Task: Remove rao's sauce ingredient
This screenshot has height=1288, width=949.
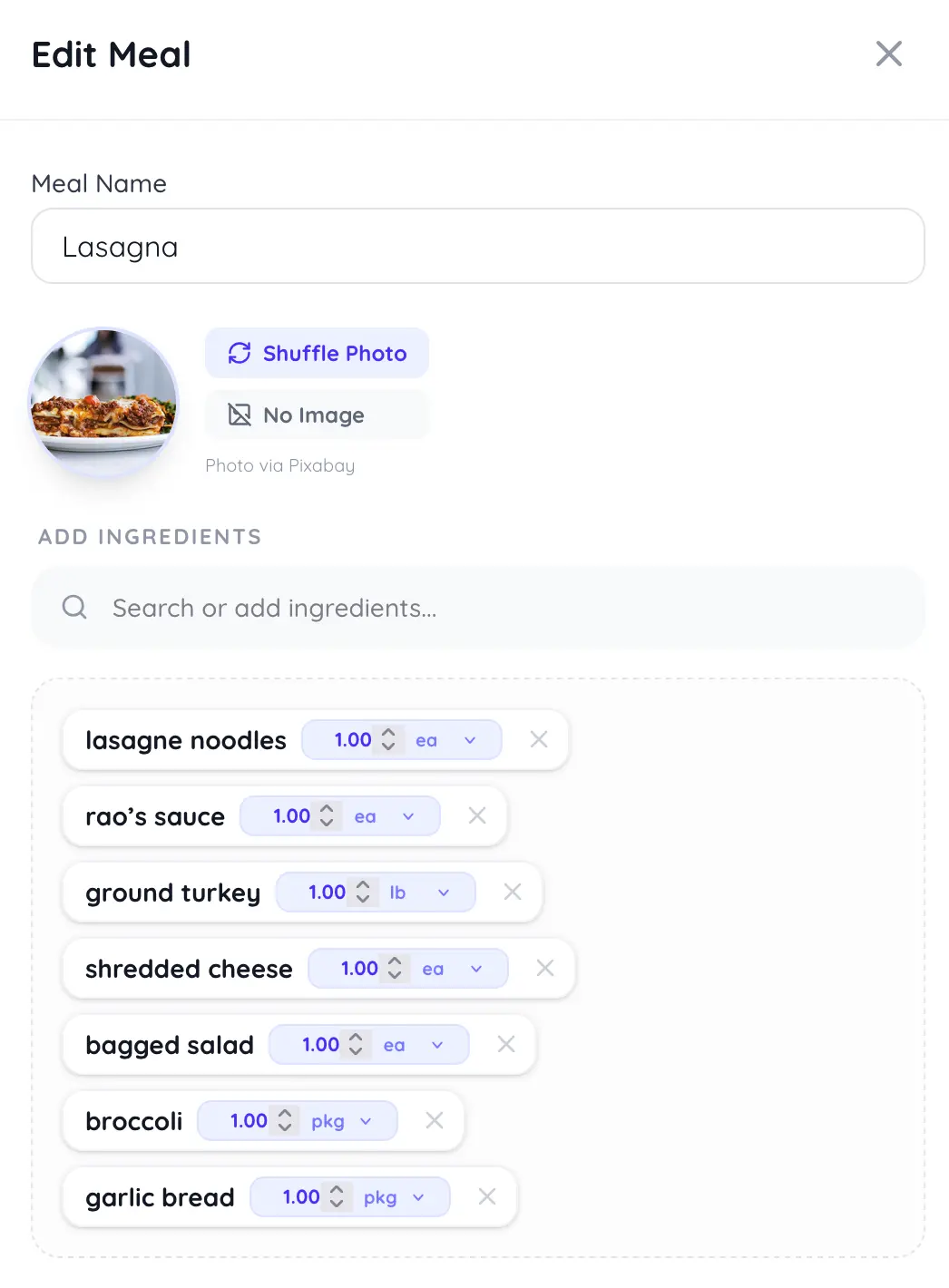Action: pyautogui.click(x=477, y=816)
